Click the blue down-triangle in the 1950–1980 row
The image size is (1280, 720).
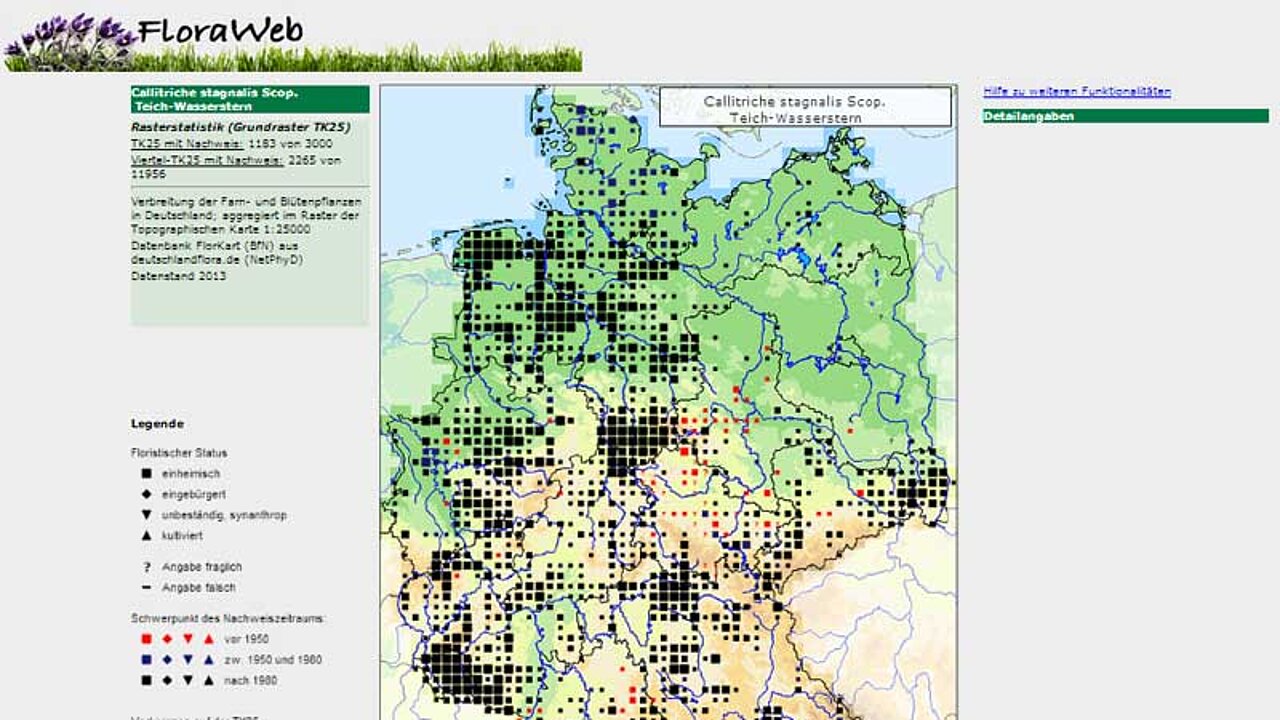[188, 660]
